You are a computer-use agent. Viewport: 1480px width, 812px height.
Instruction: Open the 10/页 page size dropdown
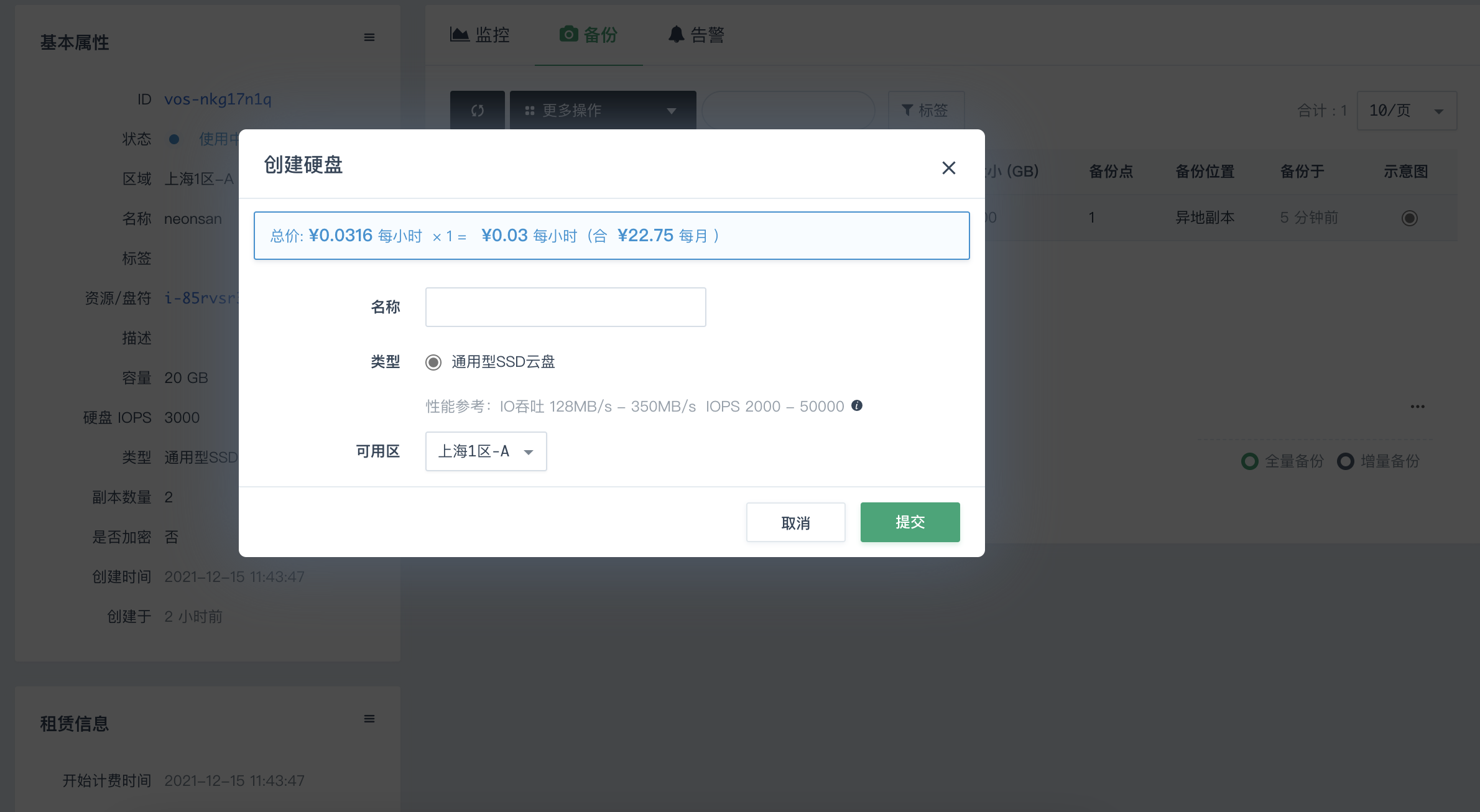tap(1407, 111)
